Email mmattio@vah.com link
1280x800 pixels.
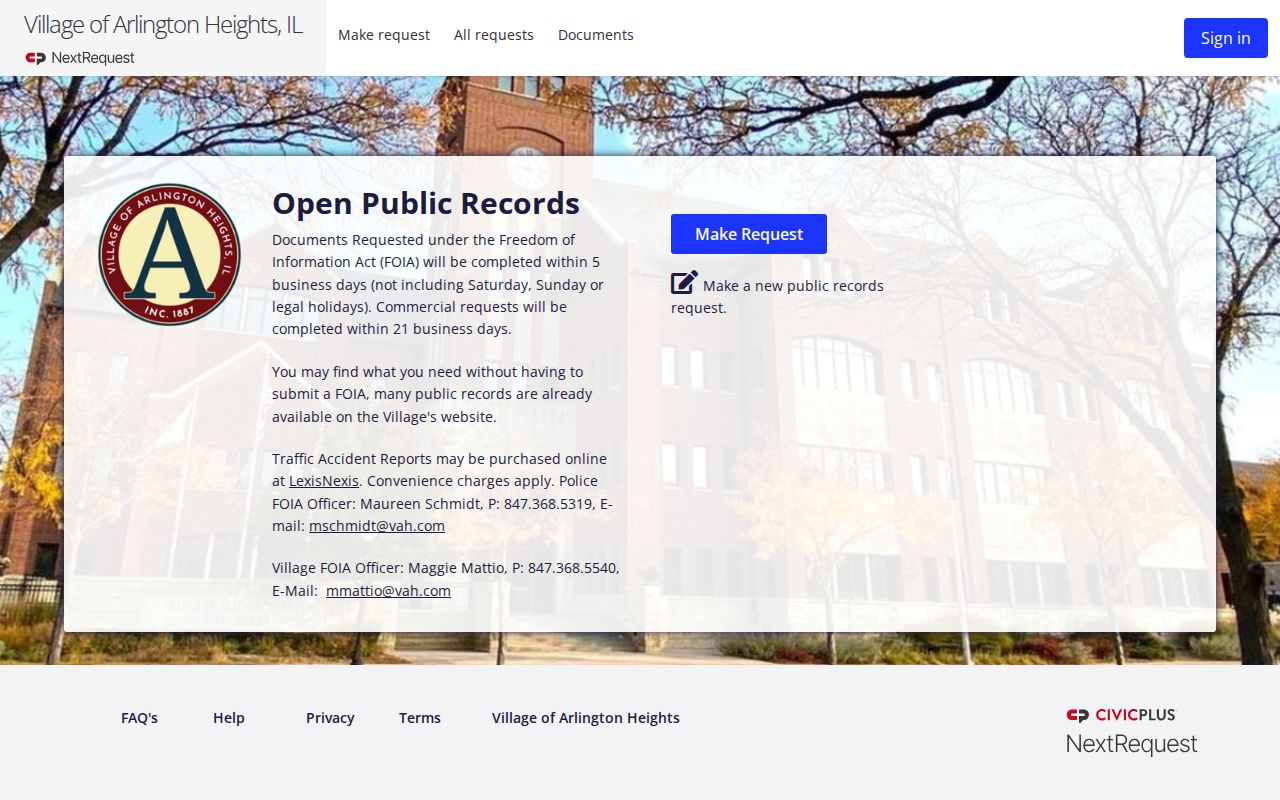[x=388, y=591]
